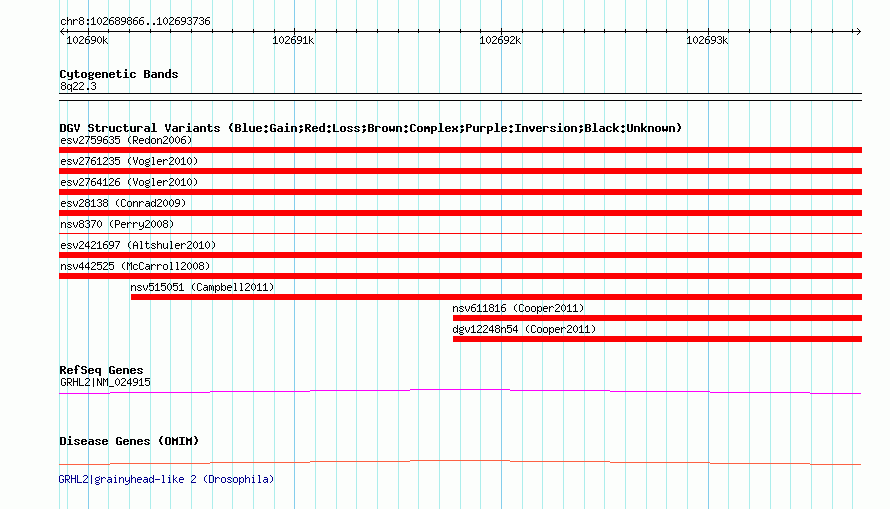This screenshot has height=509, width=890.
Task: Click the orange OMIM disease gene line
Action: [x=460, y=462]
